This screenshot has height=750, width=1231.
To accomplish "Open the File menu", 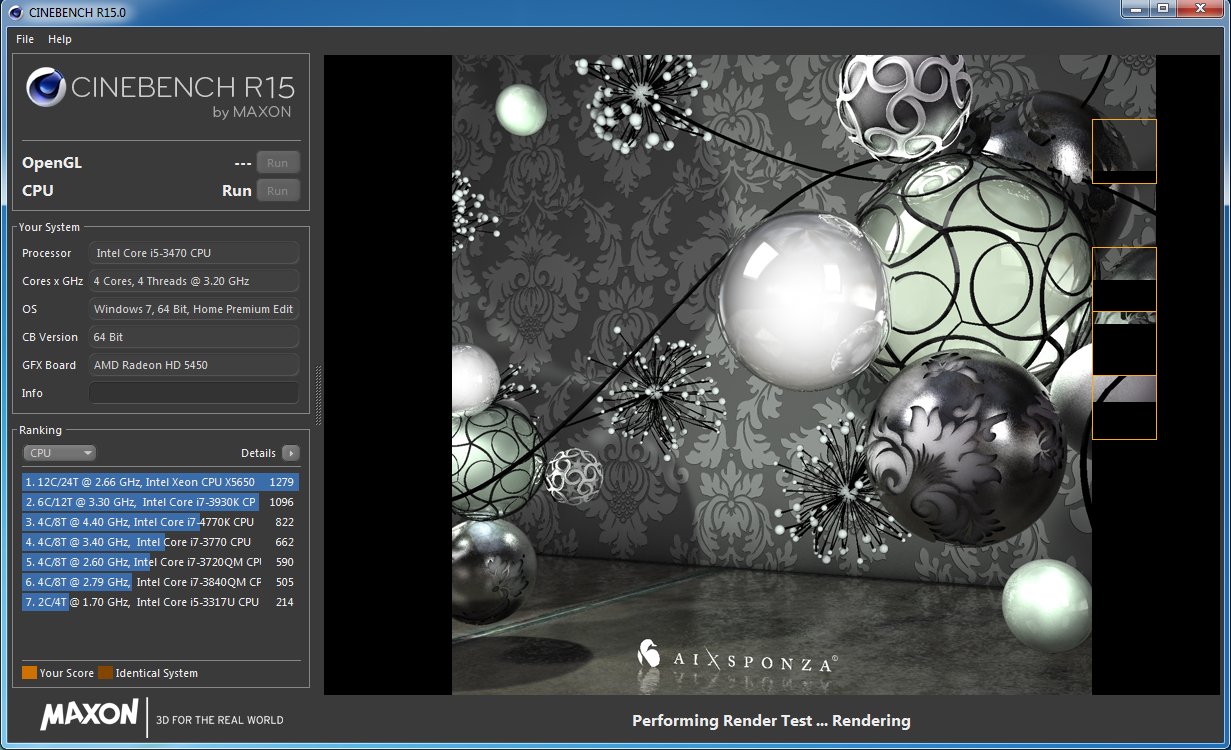I will point(25,39).
